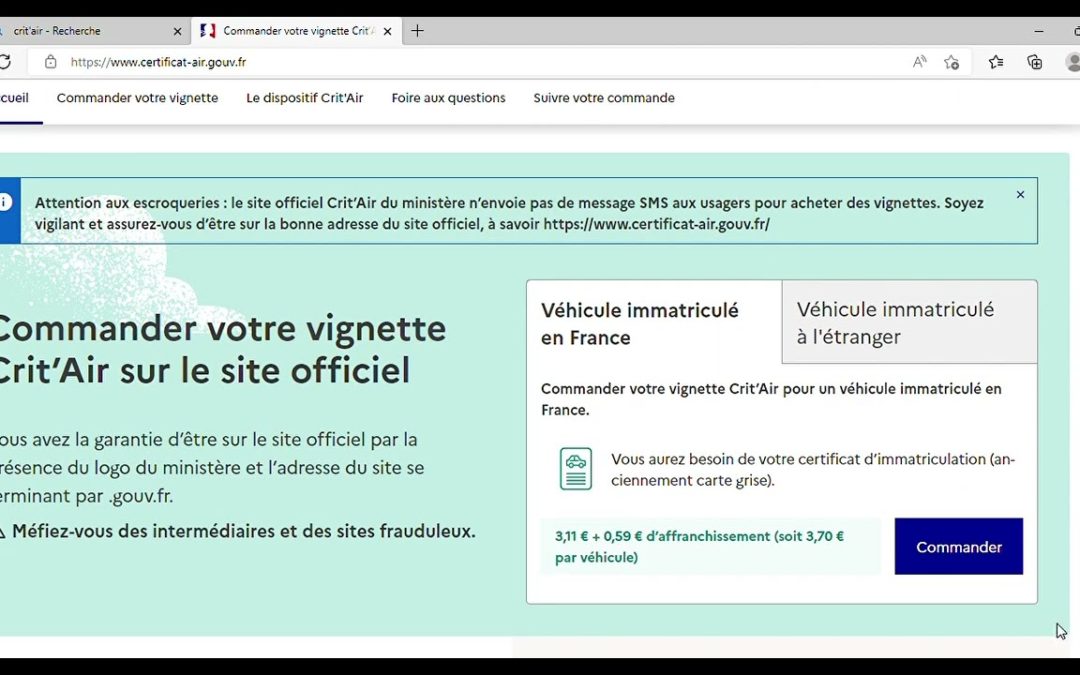Image resolution: width=1080 pixels, height=675 pixels.
Task: Open Le dispositif Crit'Air menu item
Action: point(304,98)
